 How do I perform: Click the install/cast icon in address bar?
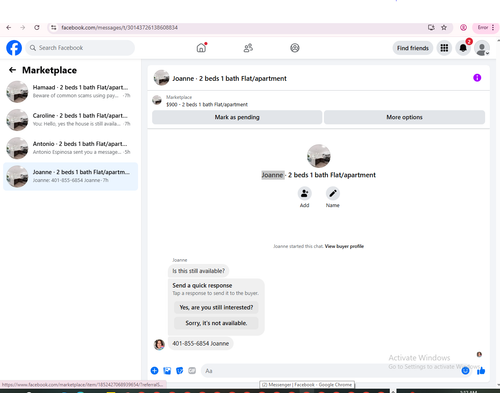click(431, 28)
